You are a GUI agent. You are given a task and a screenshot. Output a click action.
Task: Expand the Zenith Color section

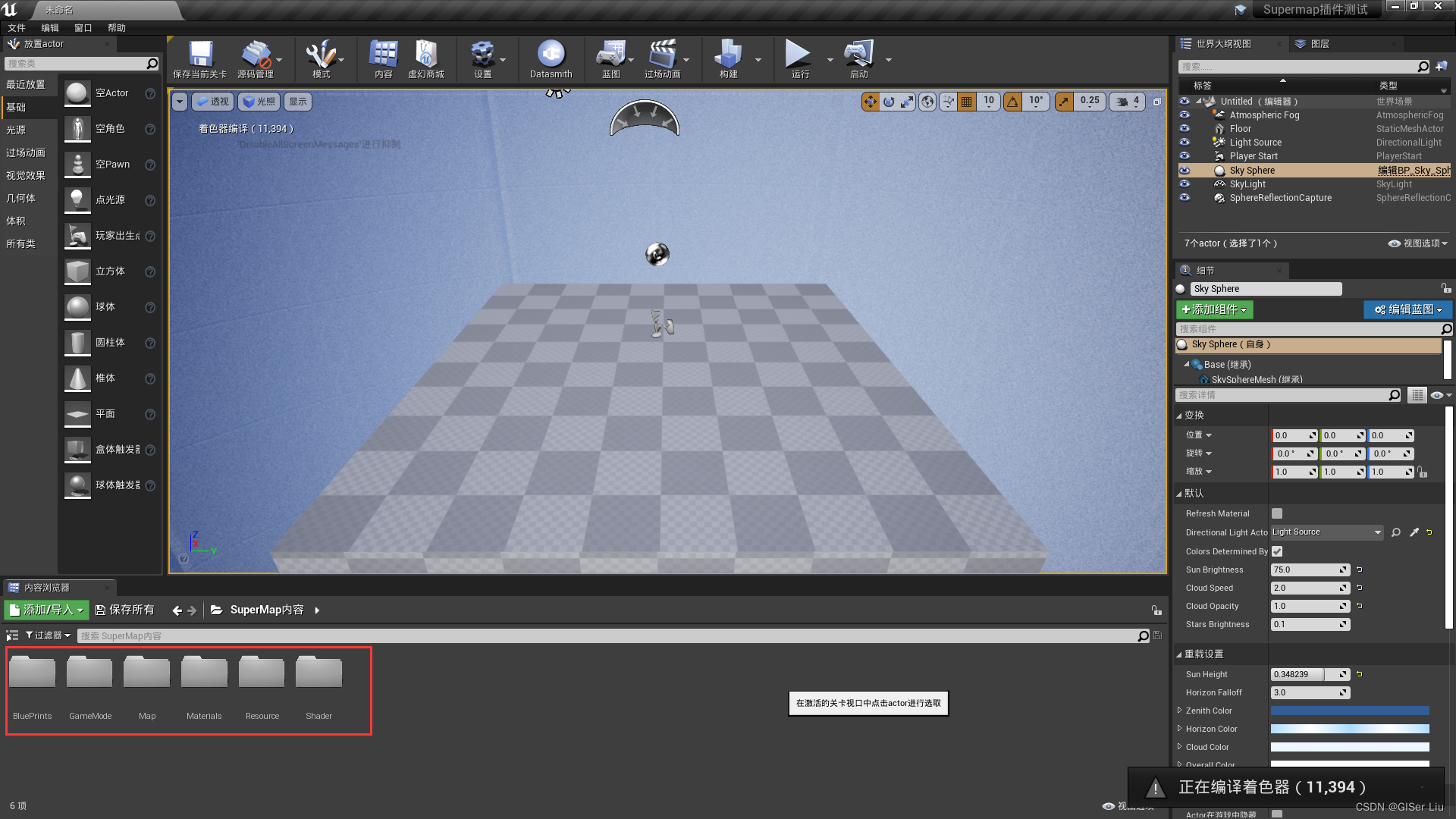pos(1179,711)
